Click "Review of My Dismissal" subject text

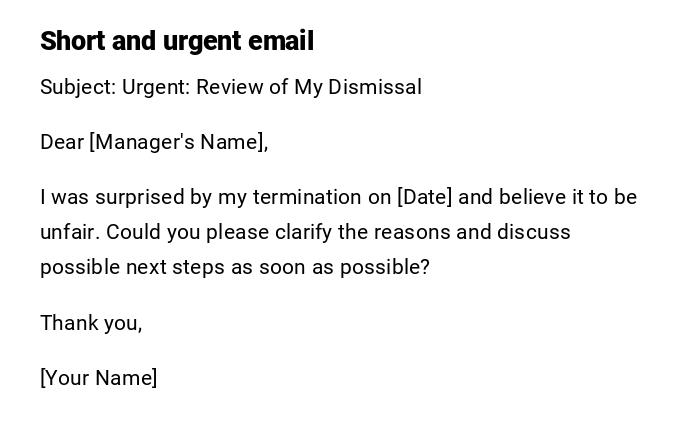pyautogui.click(x=308, y=87)
